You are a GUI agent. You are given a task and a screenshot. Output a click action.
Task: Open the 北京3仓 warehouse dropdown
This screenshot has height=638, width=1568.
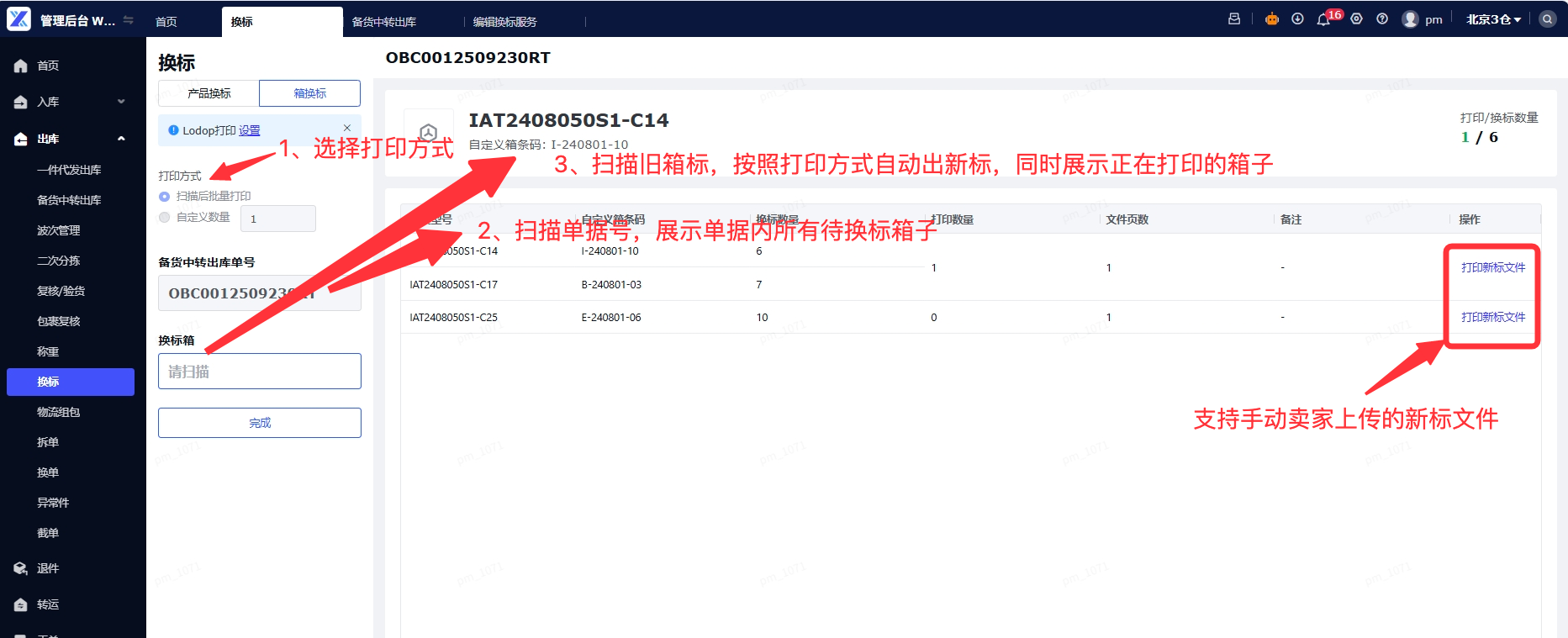1494,19
